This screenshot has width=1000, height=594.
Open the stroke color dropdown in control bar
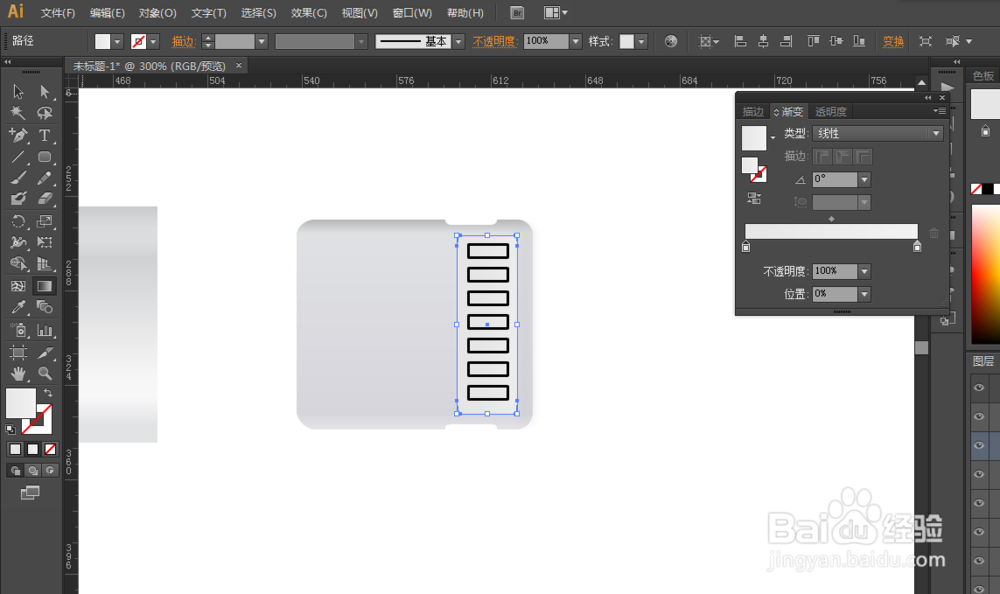[x=153, y=41]
